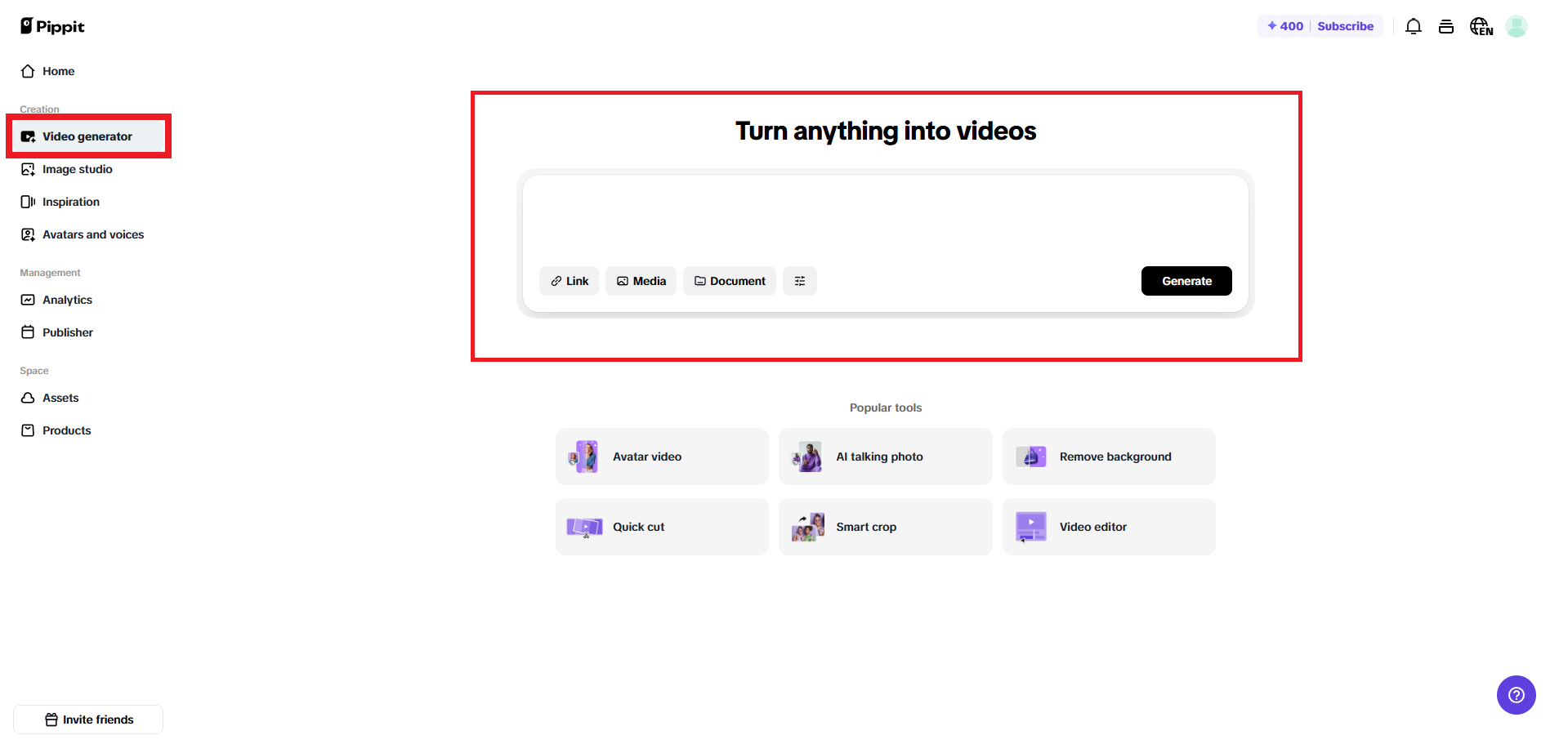Click the Video editor thumbnail icon
This screenshot has height=744, width=1568.
[x=1031, y=527]
